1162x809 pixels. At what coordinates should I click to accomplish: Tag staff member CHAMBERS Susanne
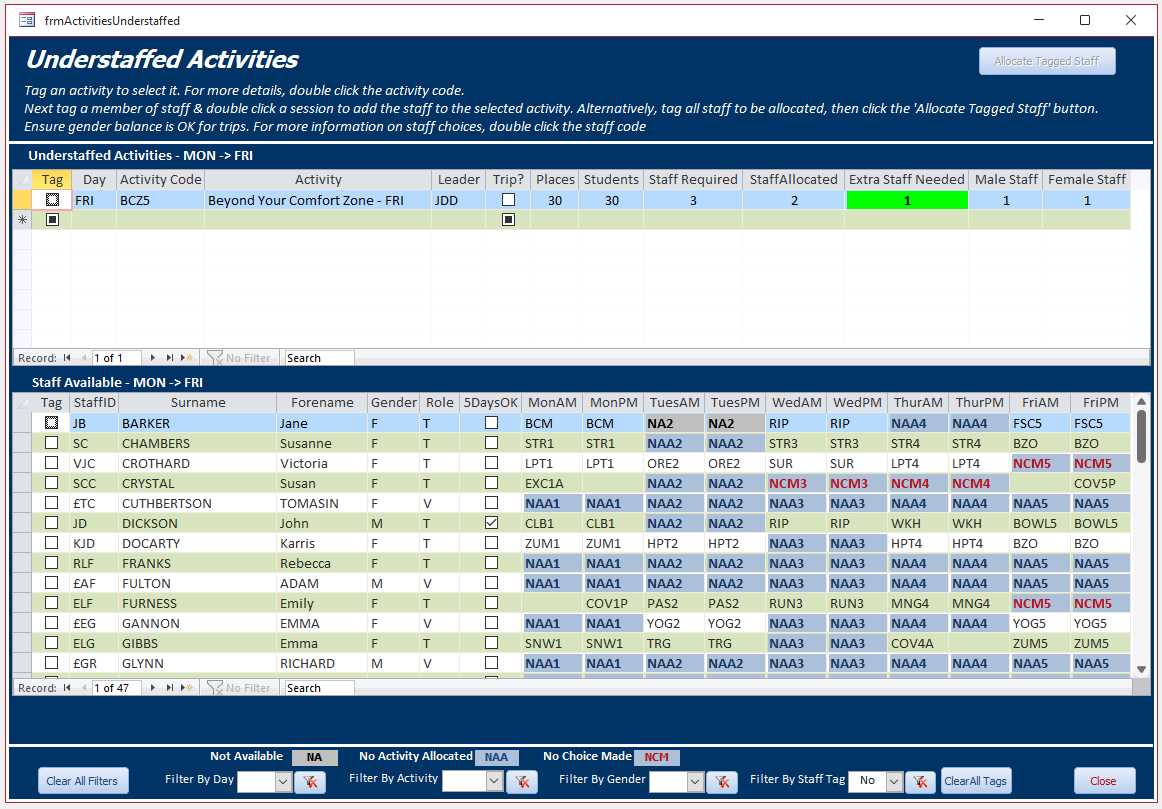(x=51, y=443)
